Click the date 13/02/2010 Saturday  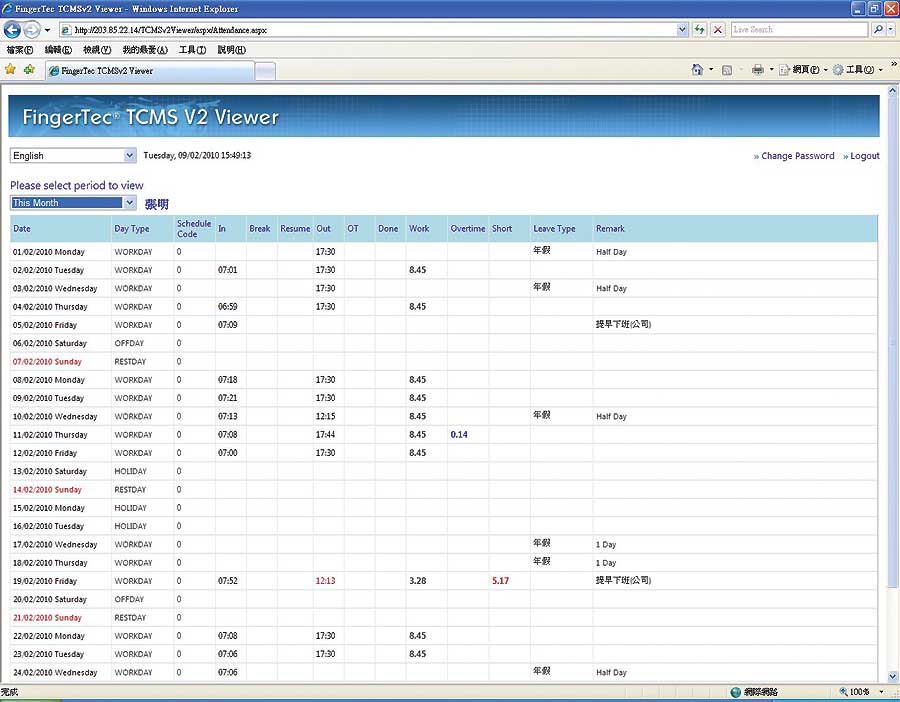50,471
